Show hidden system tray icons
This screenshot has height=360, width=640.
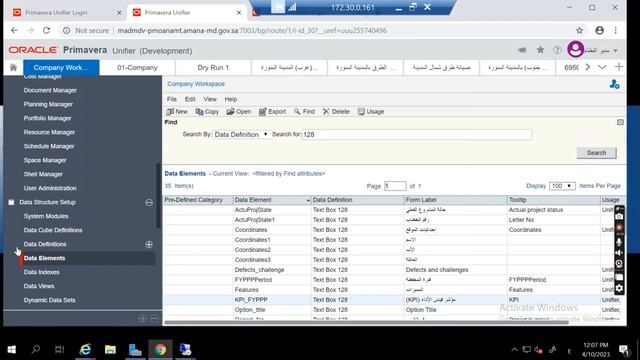[x=514, y=349]
